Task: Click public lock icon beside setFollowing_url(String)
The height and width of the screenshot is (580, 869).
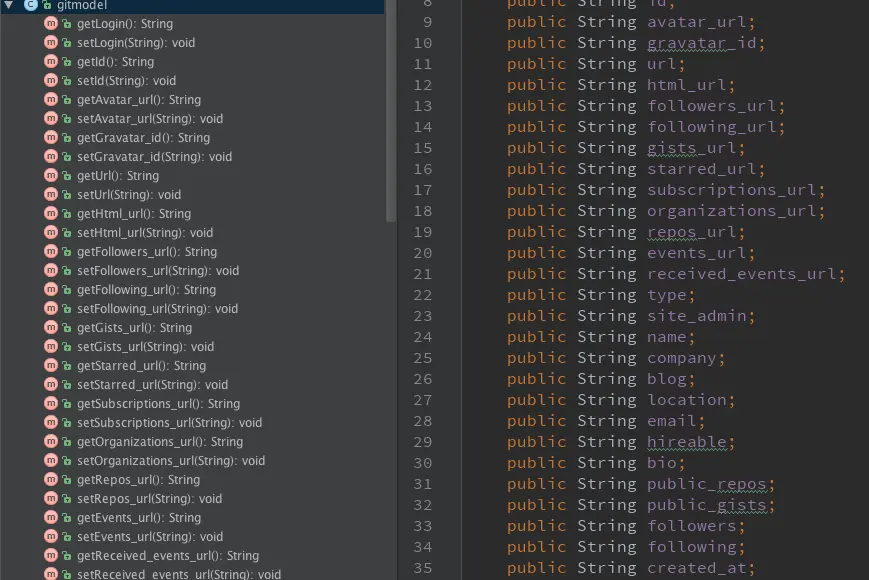Action: click(x=67, y=309)
